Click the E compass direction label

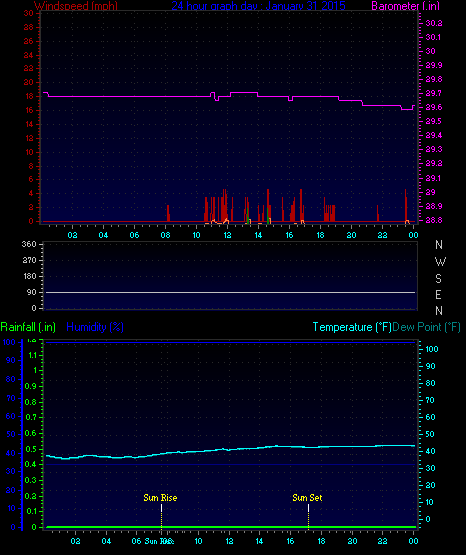coord(438,294)
